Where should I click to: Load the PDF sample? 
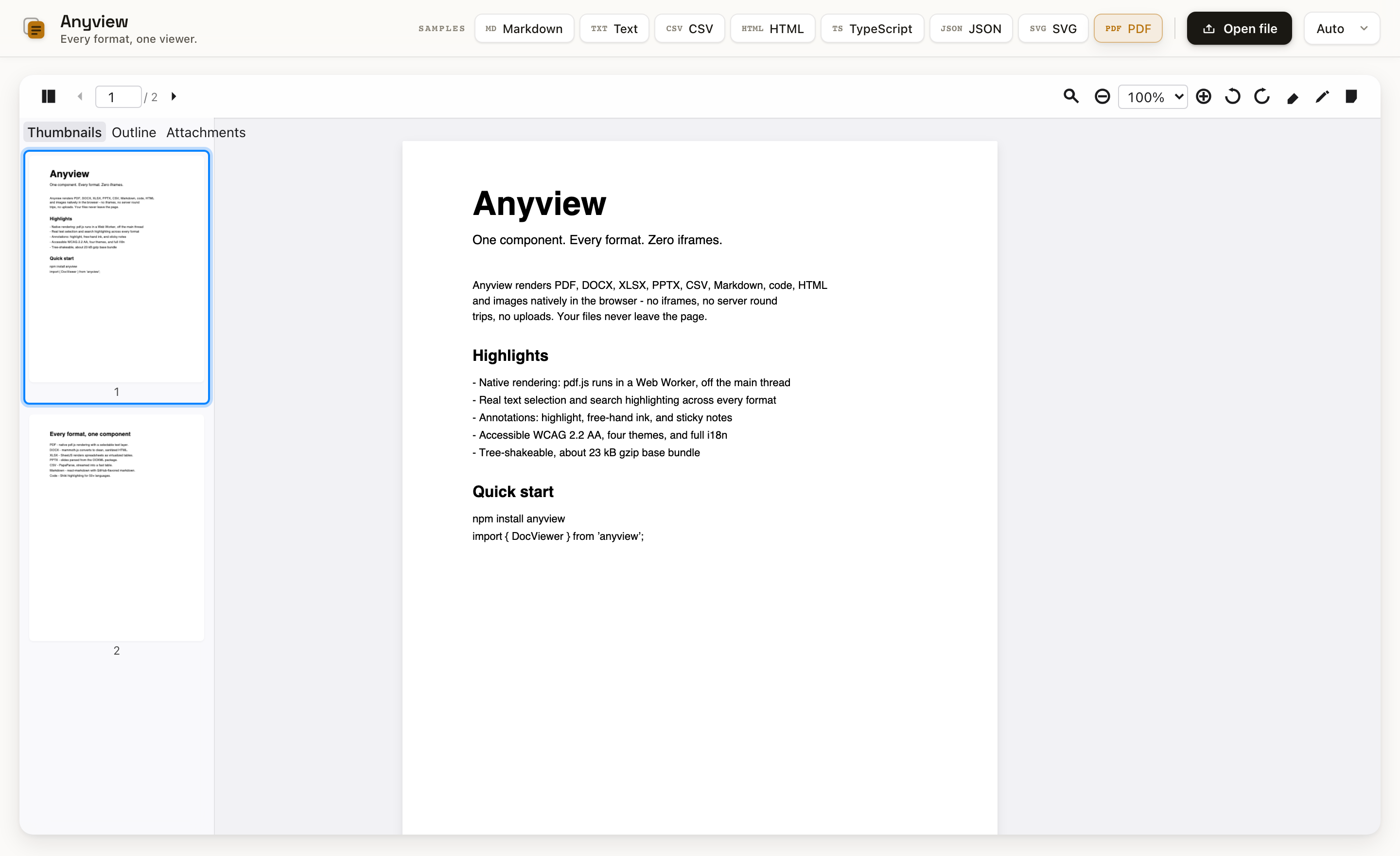tap(1128, 28)
